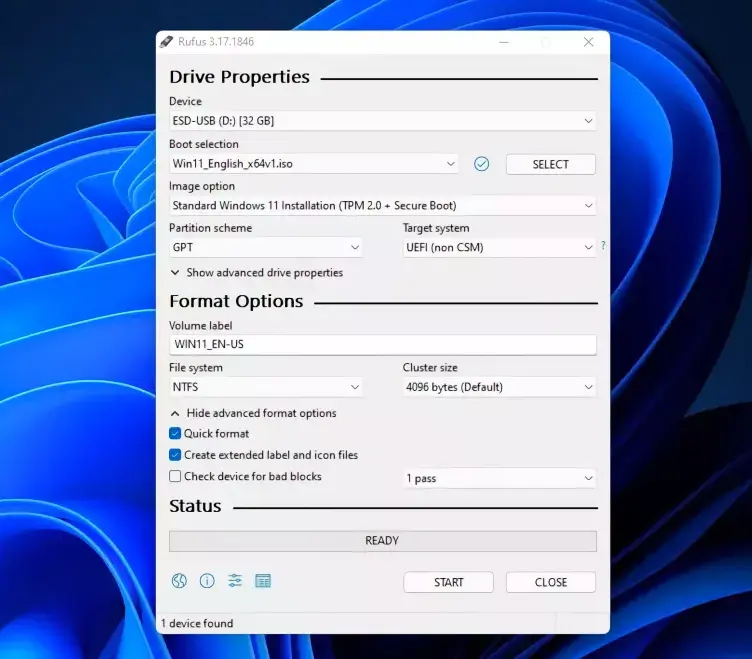
Task: Click the '1 device found' status text
Action: click(197, 623)
